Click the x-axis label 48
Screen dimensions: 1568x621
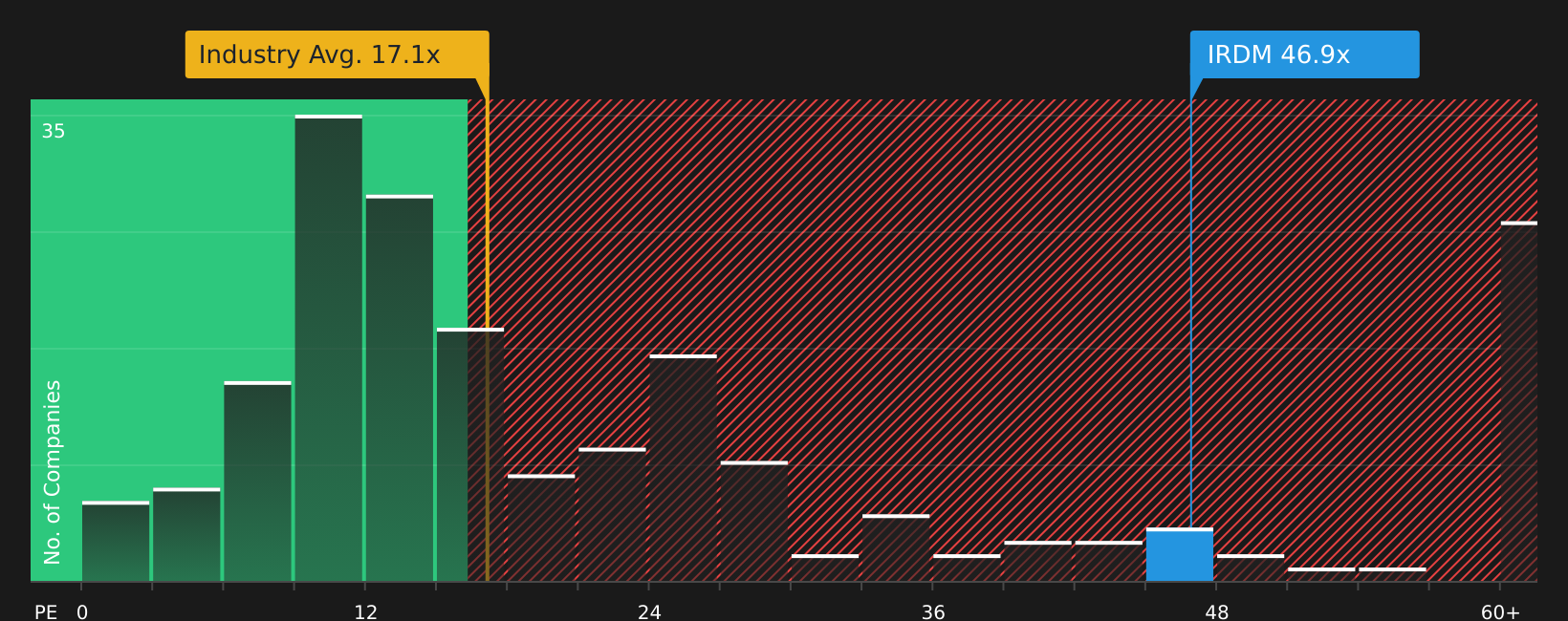point(1217,611)
